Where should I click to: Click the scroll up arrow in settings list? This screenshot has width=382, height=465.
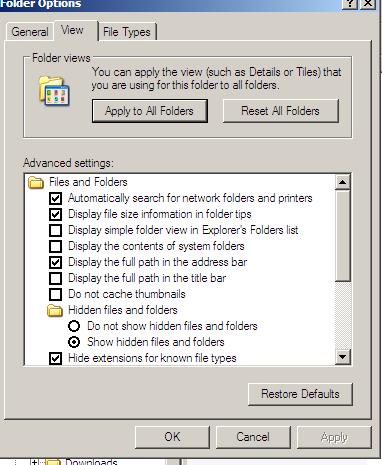(x=343, y=182)
